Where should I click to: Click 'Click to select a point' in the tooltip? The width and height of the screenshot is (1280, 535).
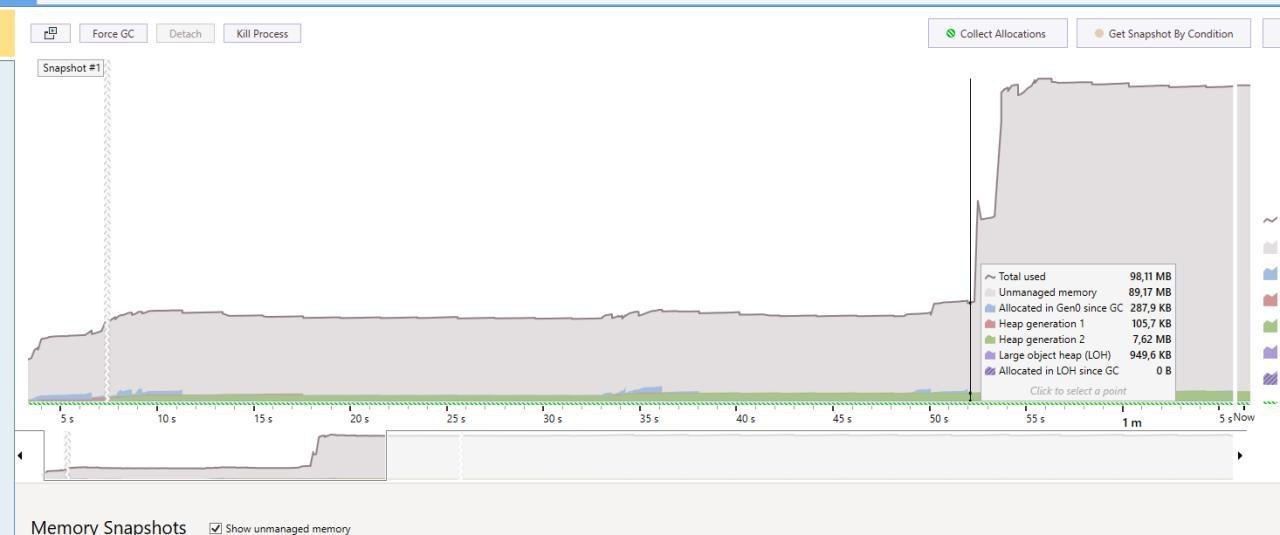(1078, 391)
